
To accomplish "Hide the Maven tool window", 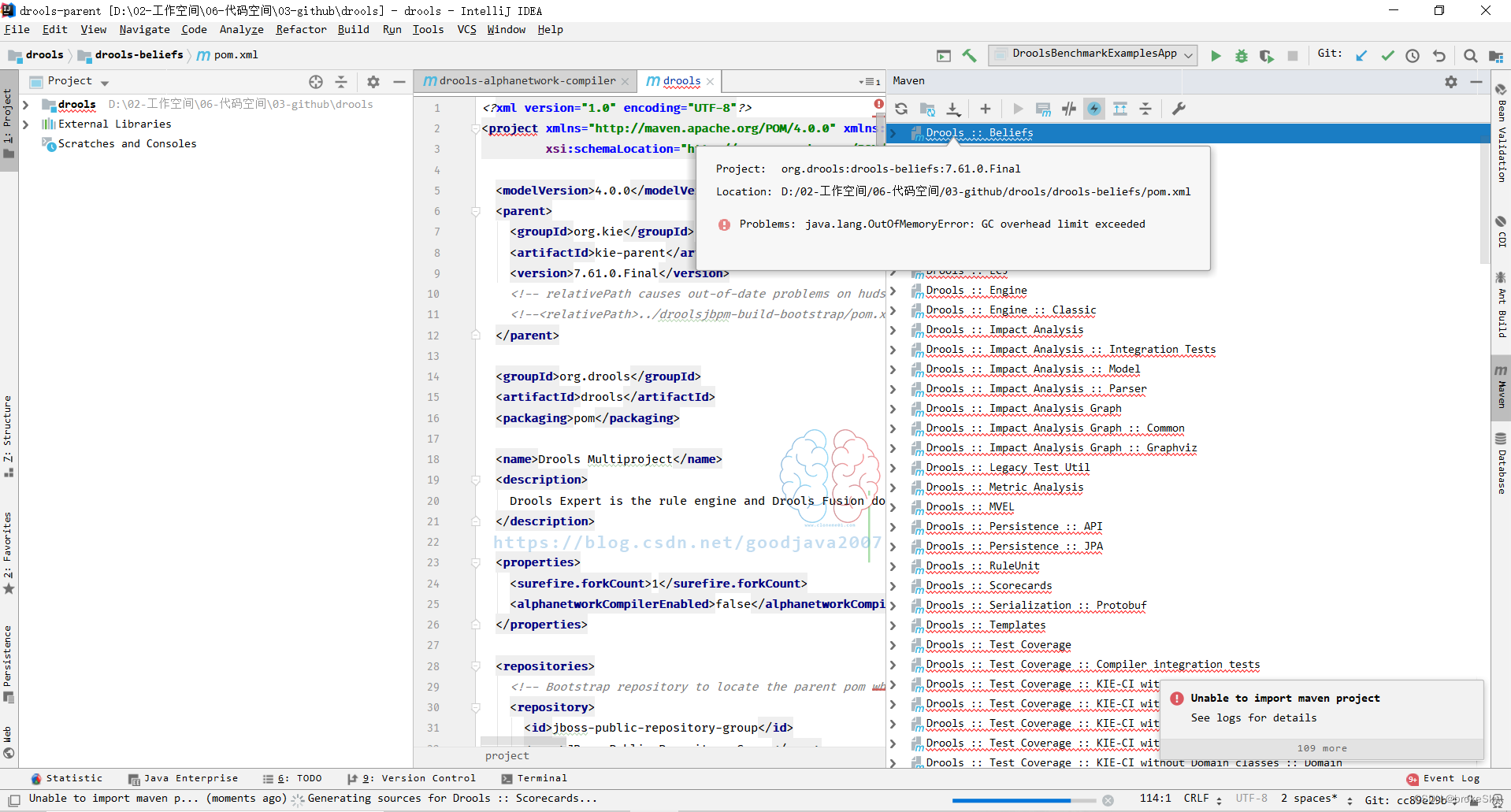I will coord(1476,81).
